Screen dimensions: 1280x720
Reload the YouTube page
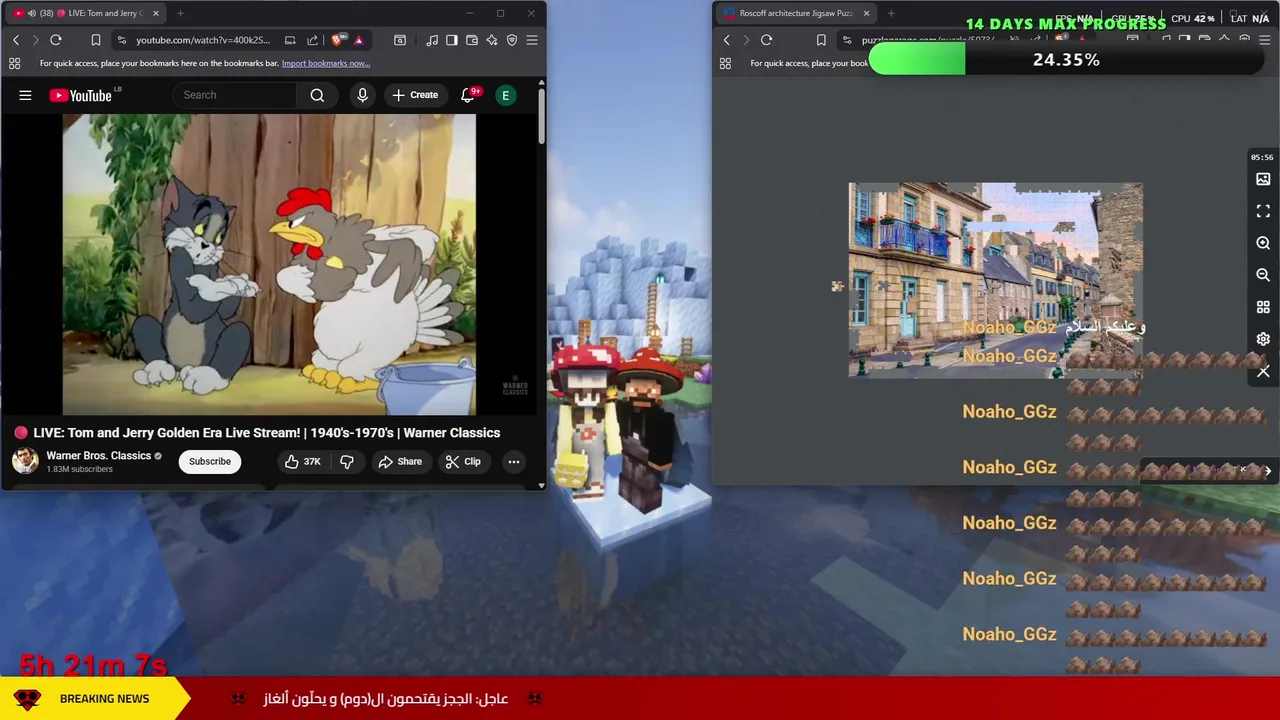(x=56, y=40)
